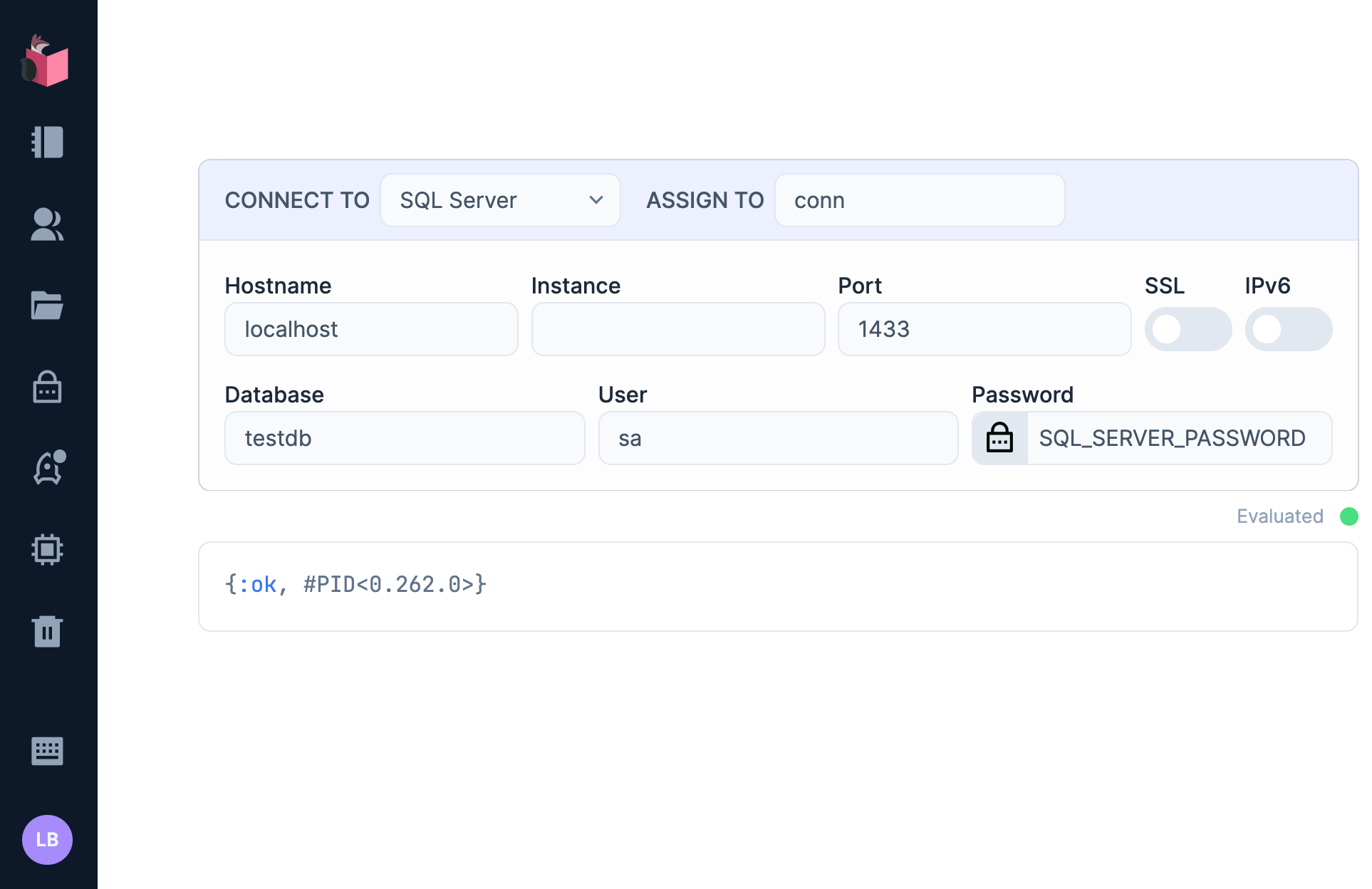
Task: Edit the Database field testdb
Action: coord(405,438)
